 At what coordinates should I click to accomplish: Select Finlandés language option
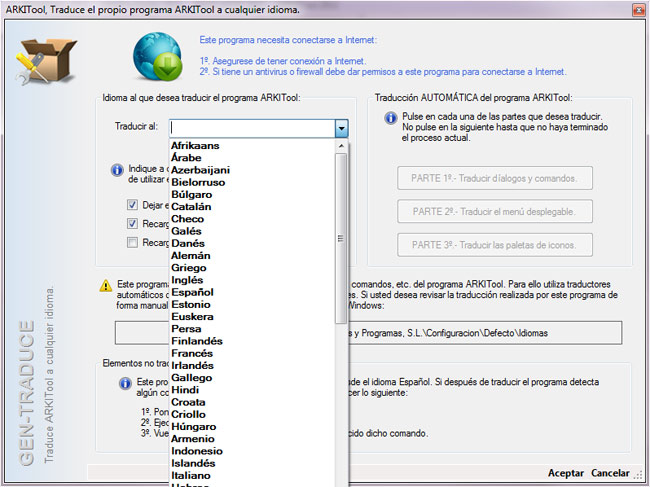(x=252, y=341)
